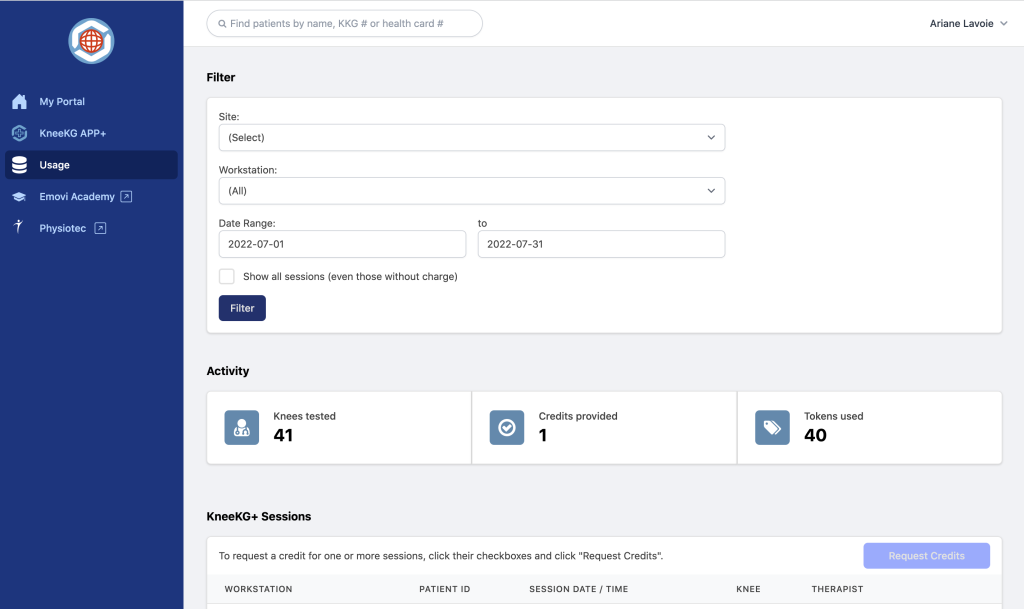Click the Knees tested value 41
Screen dimensions: 1024x609
tap(283, 435)
